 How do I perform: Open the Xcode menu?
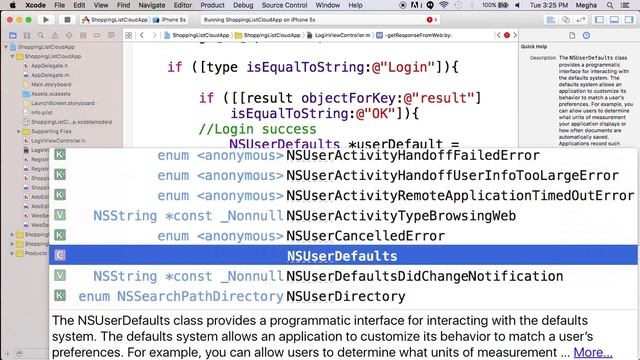coord(36,5)
